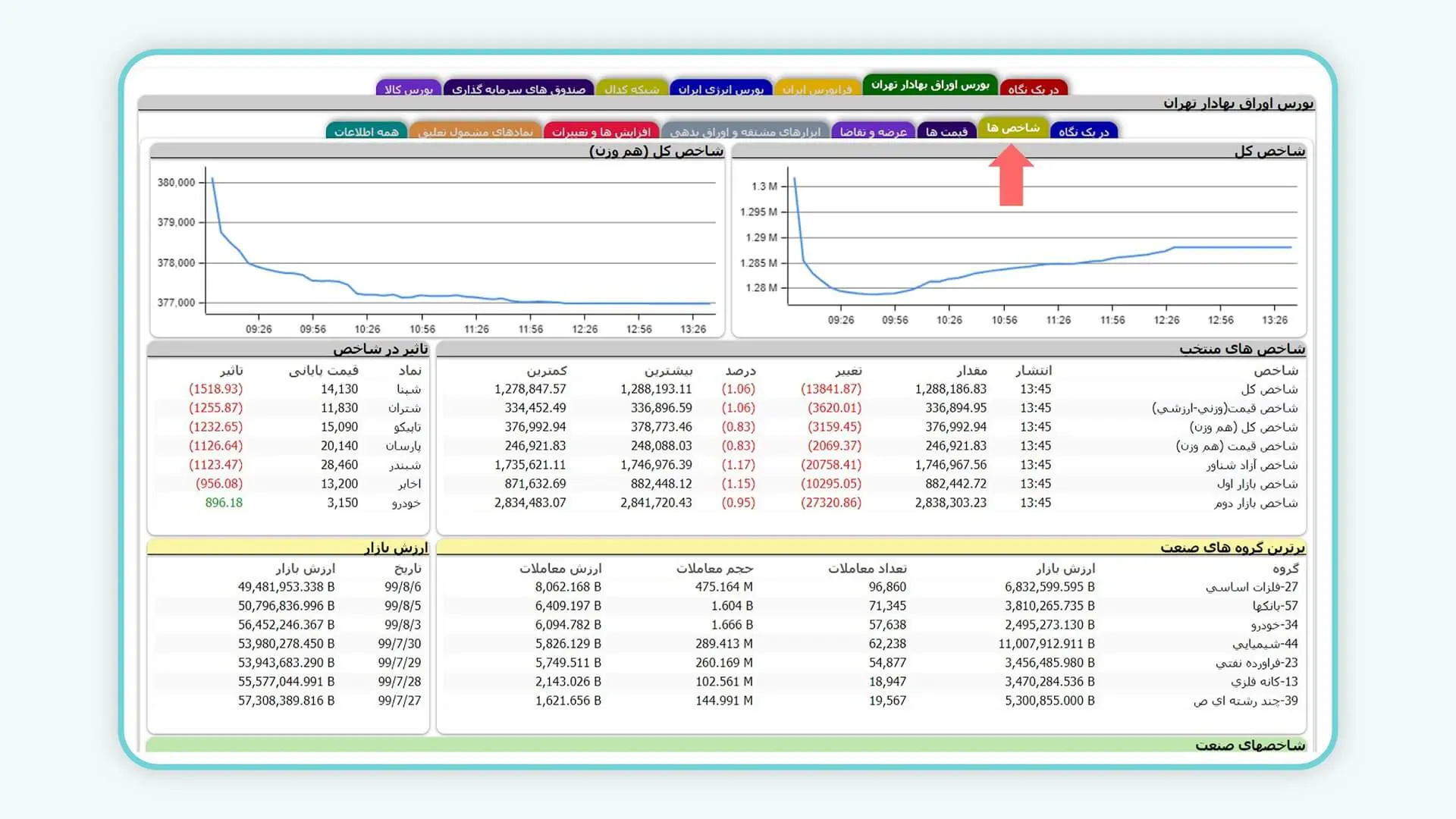Click the برترین گروه های صنعت section header

[x=1233, y=548]
